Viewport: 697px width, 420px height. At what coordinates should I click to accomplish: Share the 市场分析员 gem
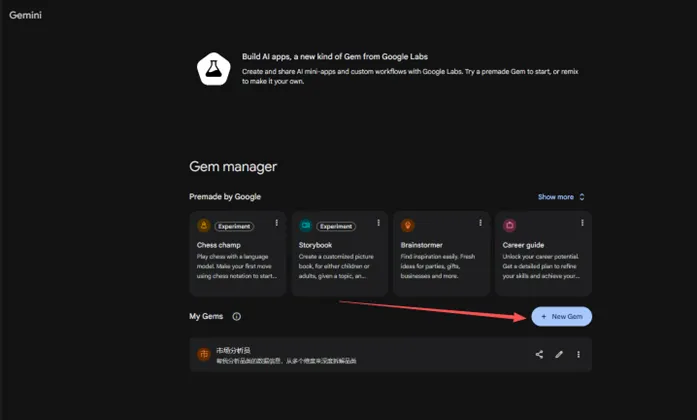click(x=539, y=354)
